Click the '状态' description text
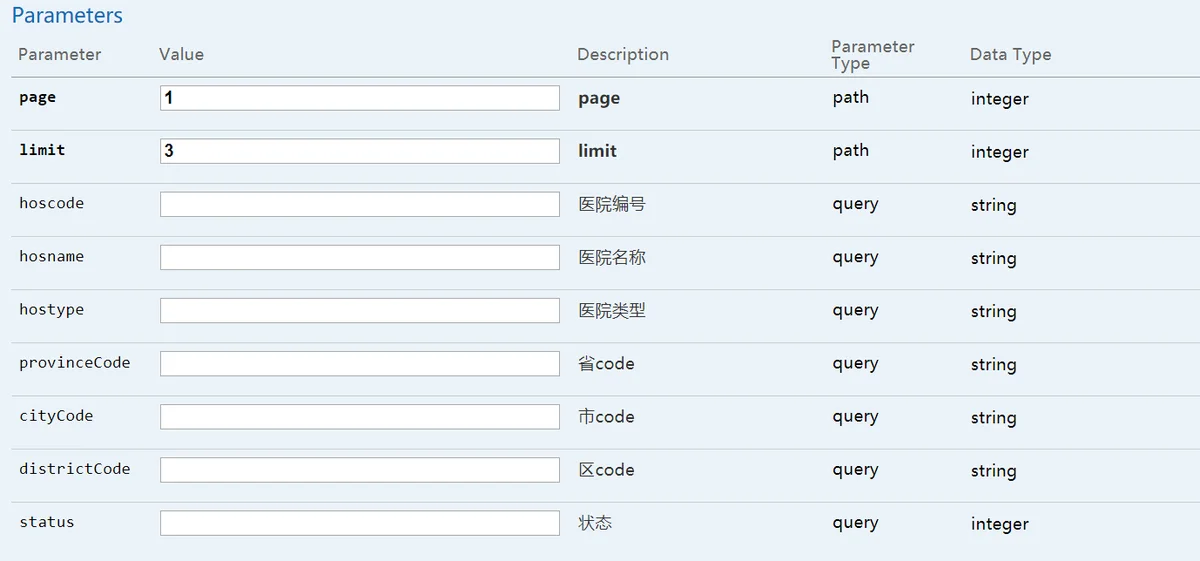The image size is (1200, 561). (x=595, y=522)
